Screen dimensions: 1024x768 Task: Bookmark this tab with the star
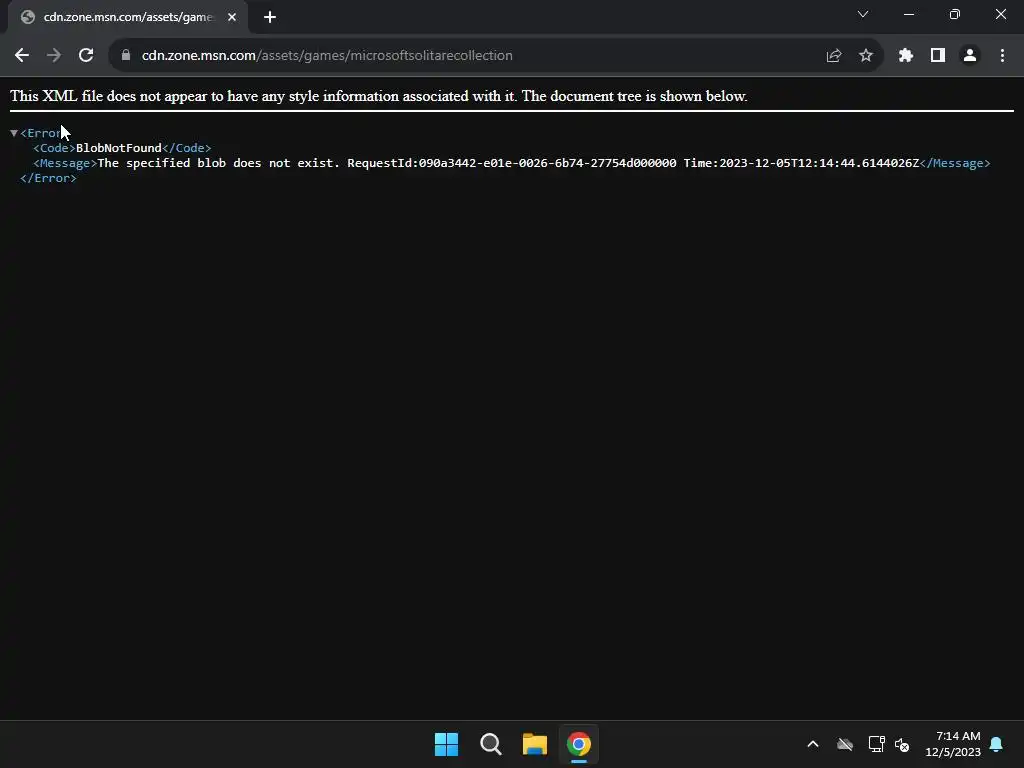[866, 56]
